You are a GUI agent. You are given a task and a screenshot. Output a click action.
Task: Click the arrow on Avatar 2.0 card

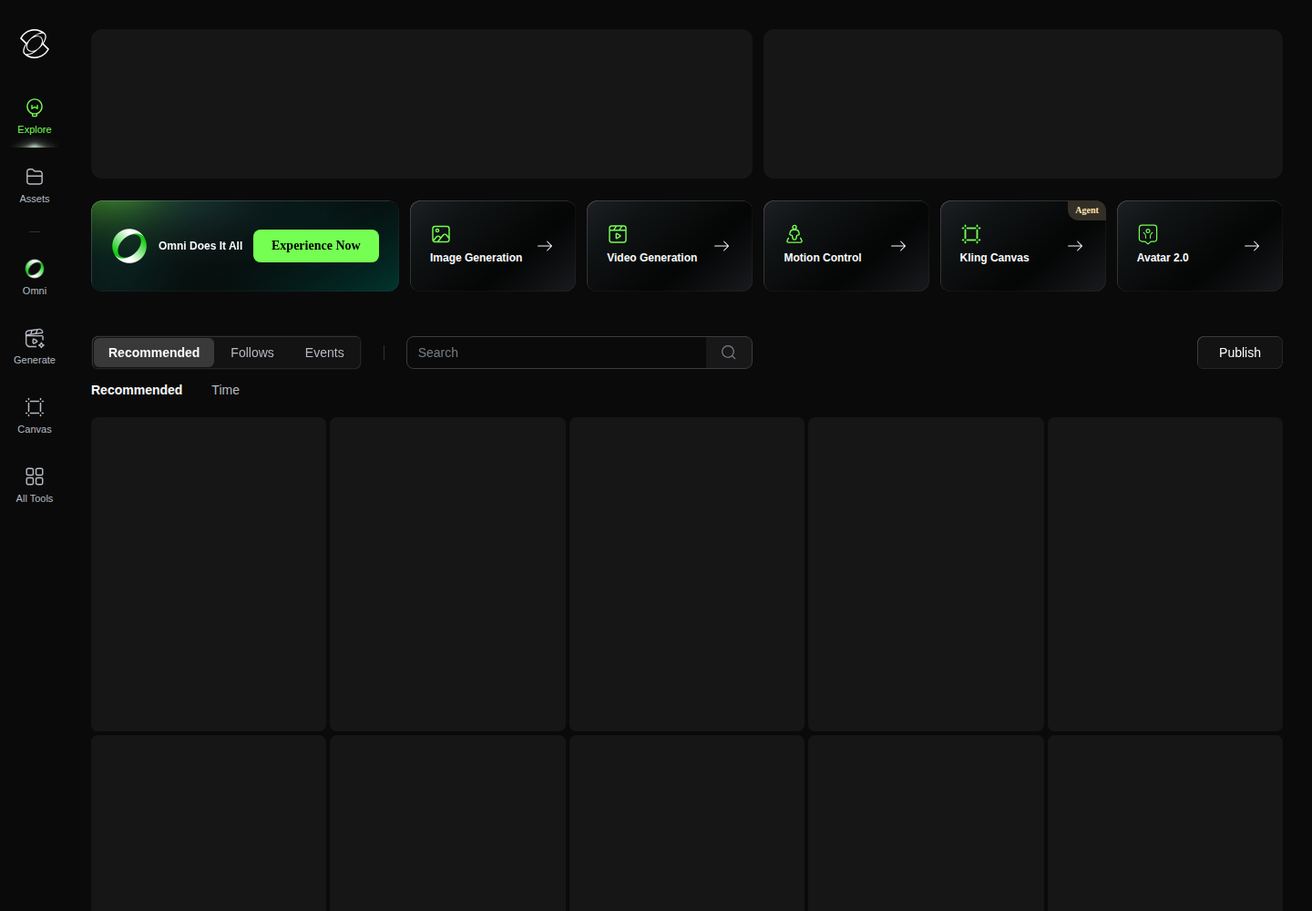point(1252,246)
